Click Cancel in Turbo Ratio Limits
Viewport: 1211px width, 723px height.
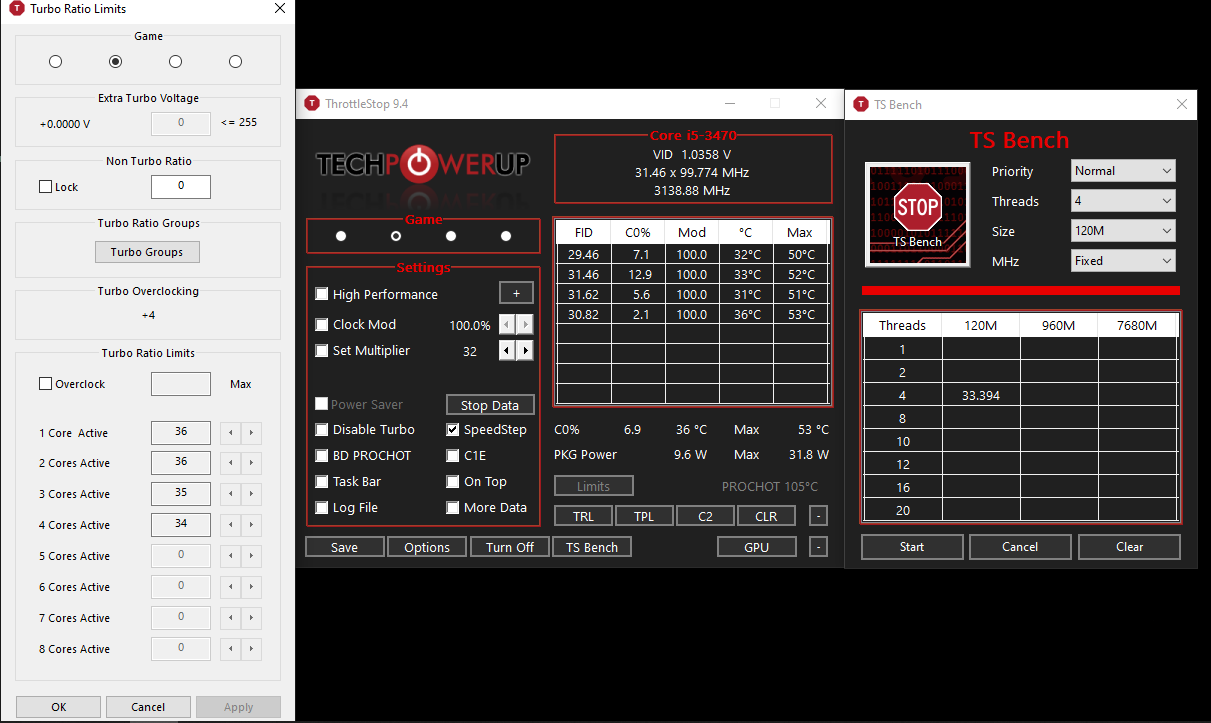point(148,707)
